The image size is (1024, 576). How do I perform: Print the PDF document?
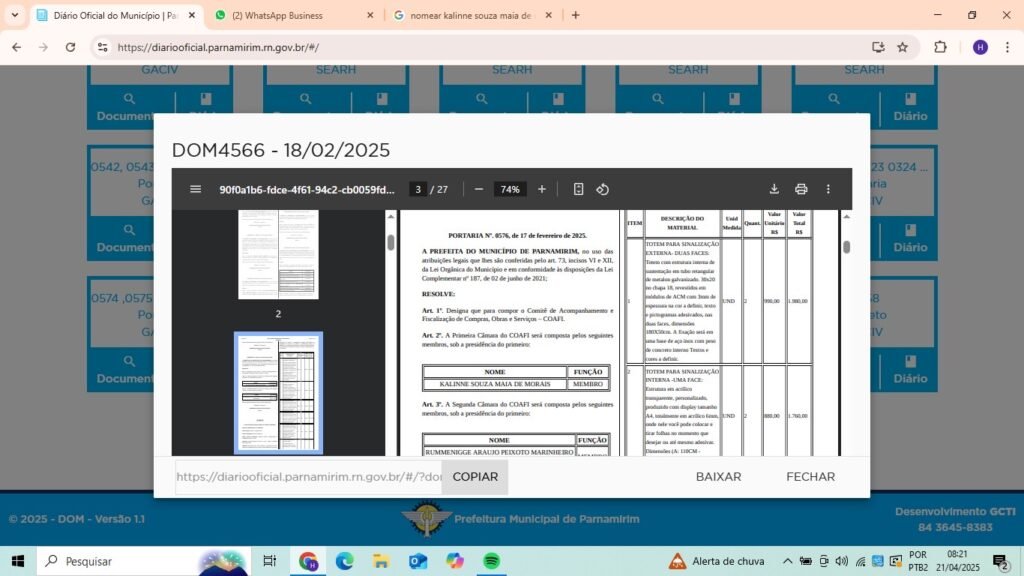point(801,189)
